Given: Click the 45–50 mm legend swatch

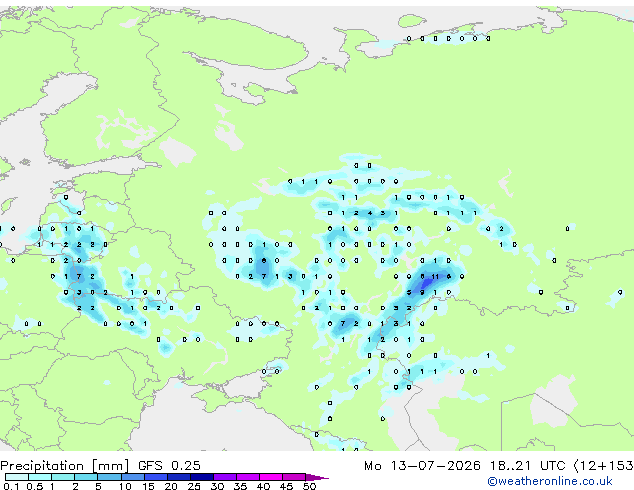Looking at the screenshot, I should (294, 477).
